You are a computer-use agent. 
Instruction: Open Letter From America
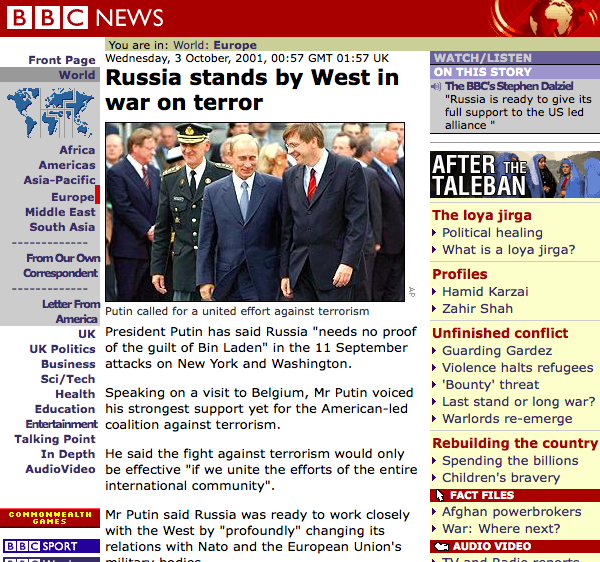[x=71, y=311]
